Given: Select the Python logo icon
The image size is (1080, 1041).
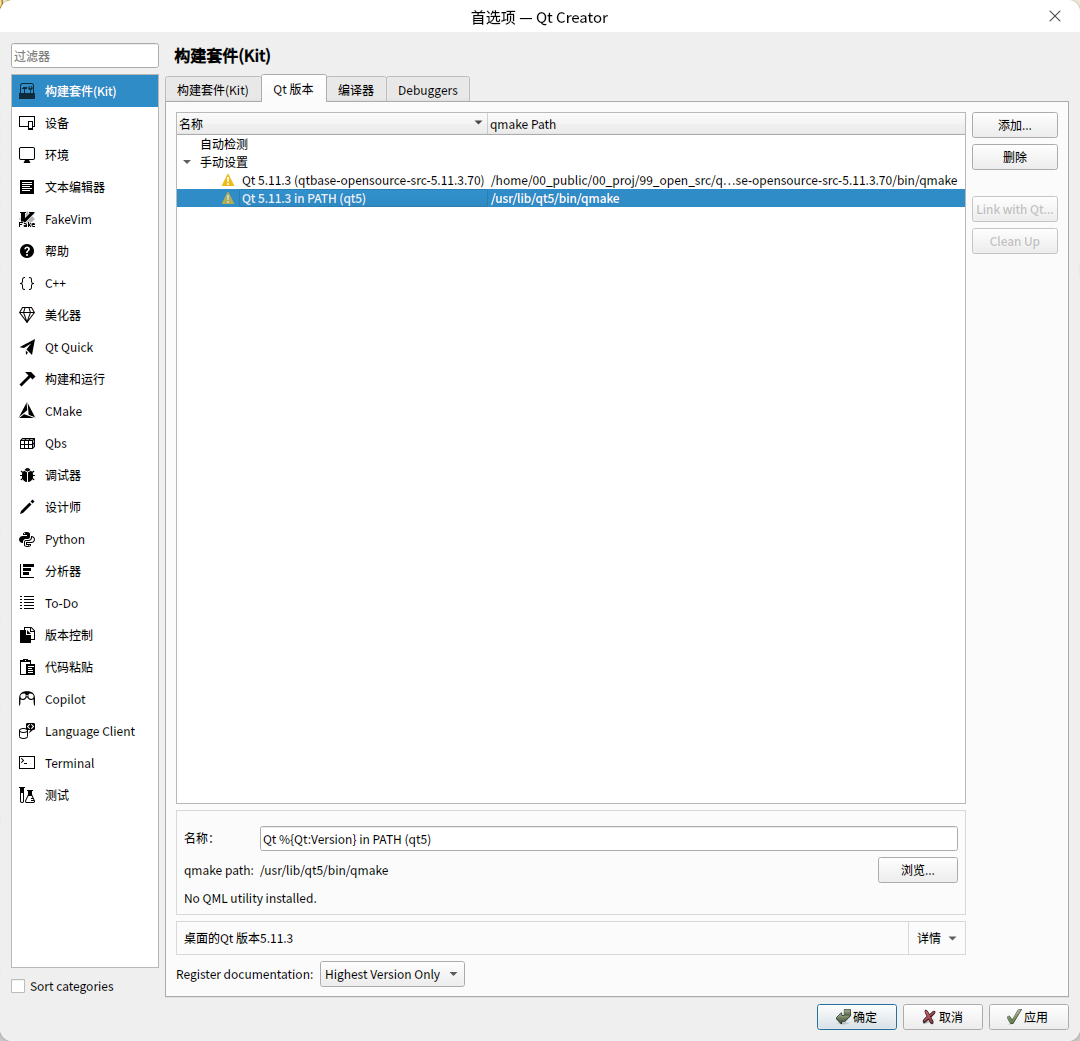Looking at the screenshot, I should (27, 539).
